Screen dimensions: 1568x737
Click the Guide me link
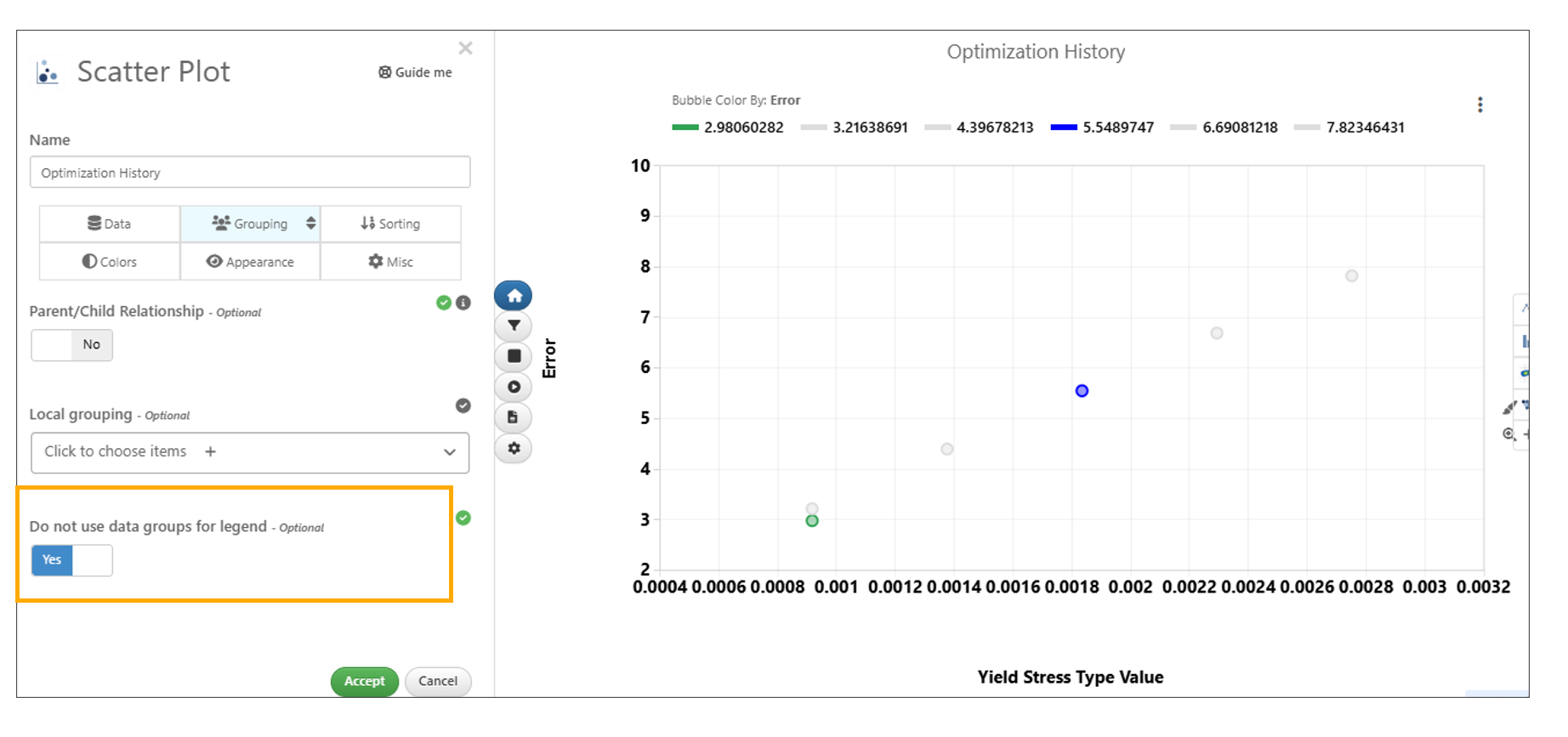click(x=415, y=72)
